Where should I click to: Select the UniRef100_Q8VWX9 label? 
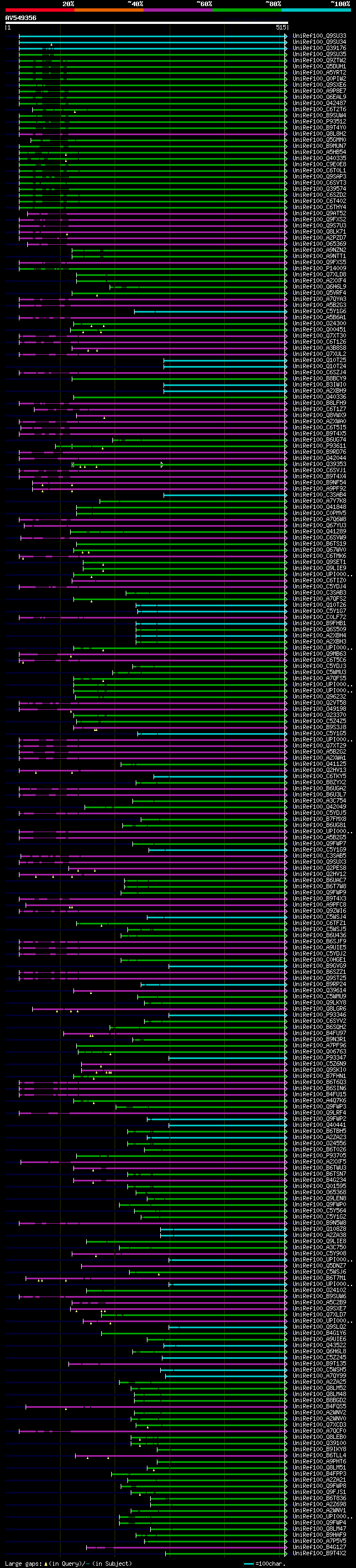pos(319,415)
